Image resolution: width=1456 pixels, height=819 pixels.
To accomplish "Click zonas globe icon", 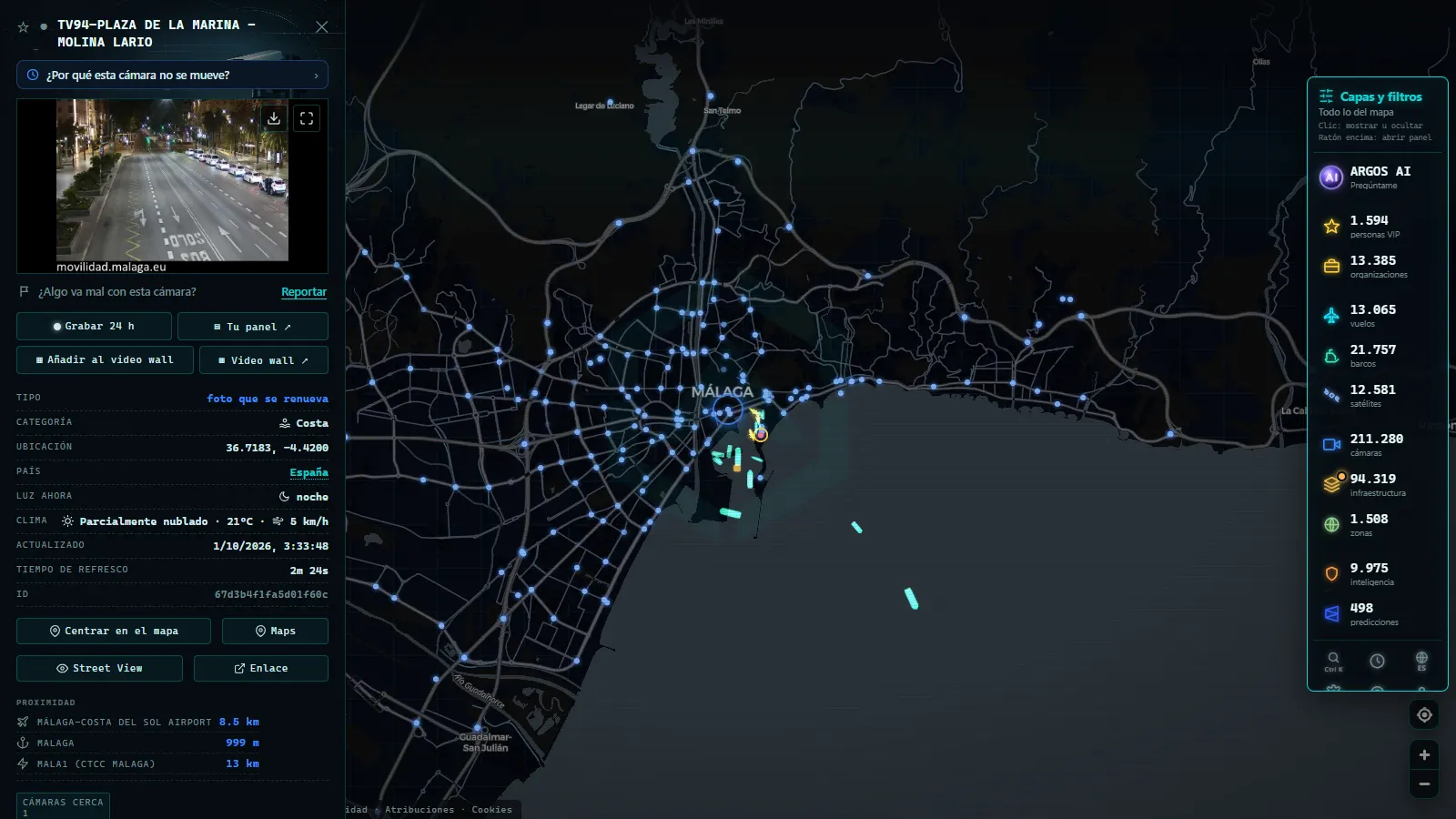I will (x=1331, y=525).
